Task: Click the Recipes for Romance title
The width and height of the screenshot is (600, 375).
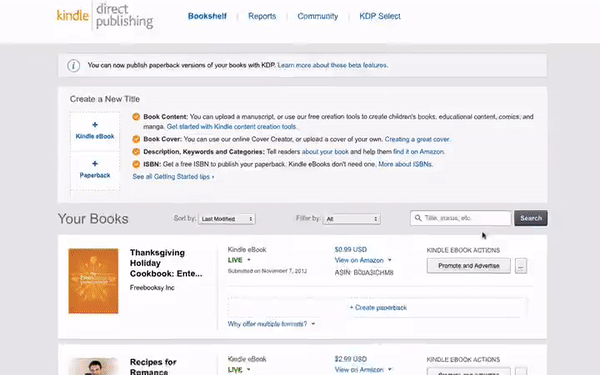Action: pos(153,367)
